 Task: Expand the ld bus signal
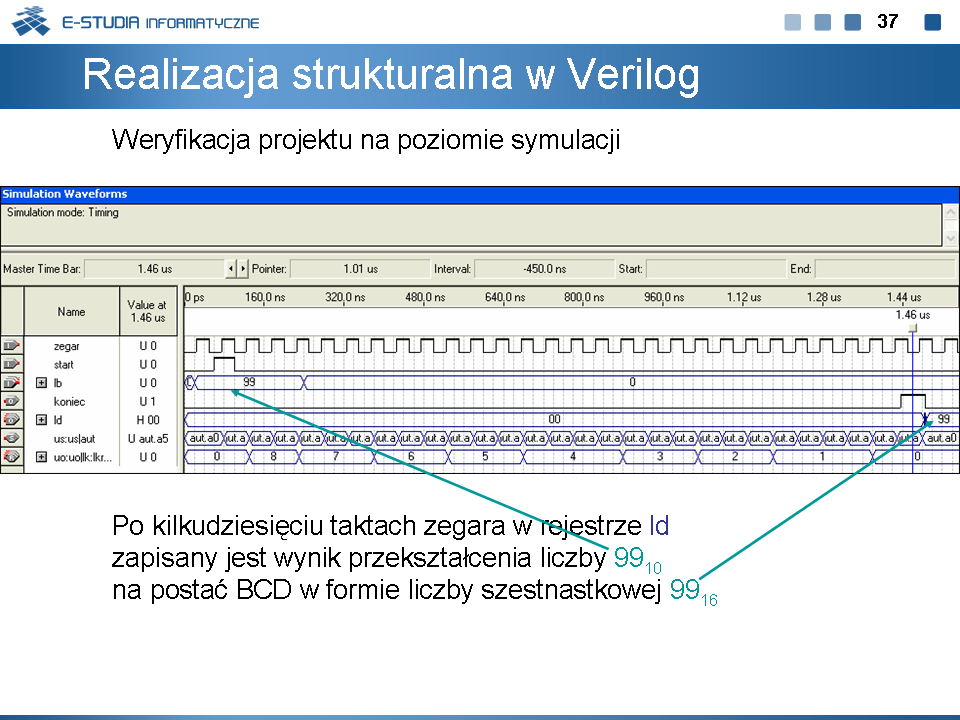click(x=41, y=420)
